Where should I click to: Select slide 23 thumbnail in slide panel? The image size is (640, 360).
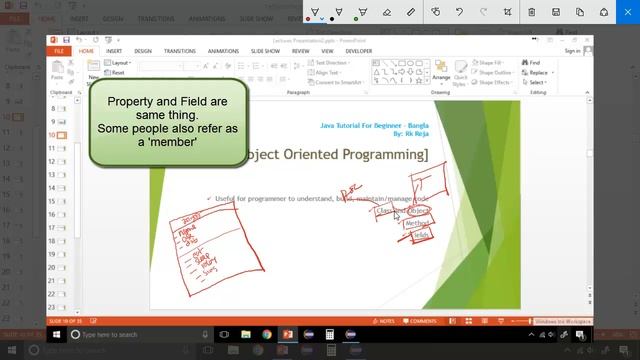click(61, 307)
